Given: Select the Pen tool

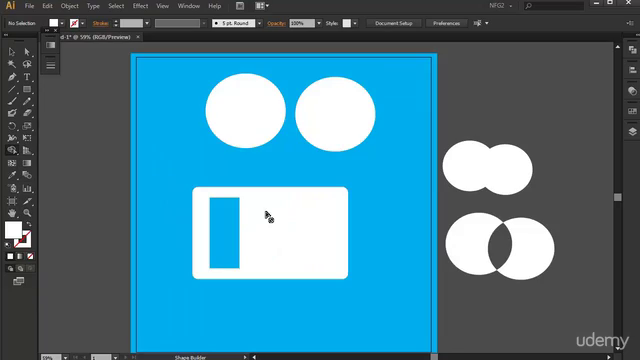Looking at the screenshot, I should [12, 77].
